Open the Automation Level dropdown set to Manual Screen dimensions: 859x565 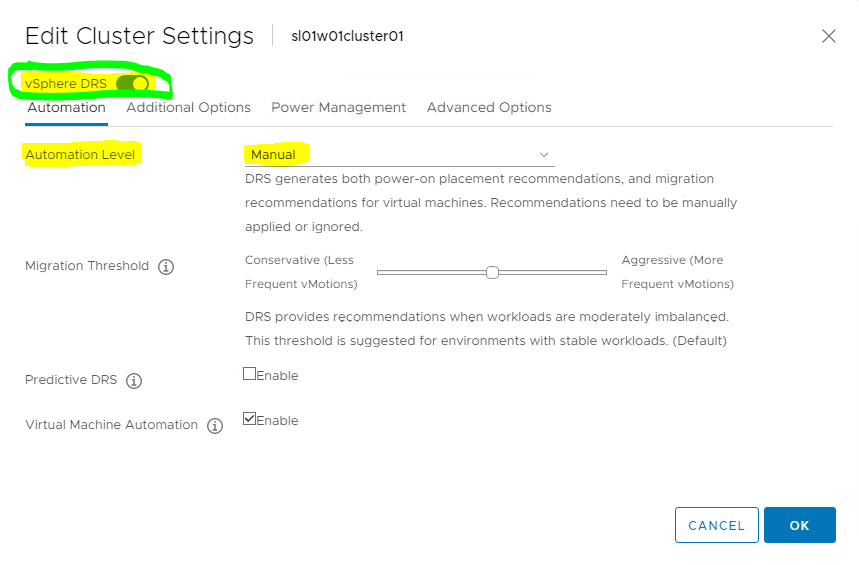[x=399, y=155]
